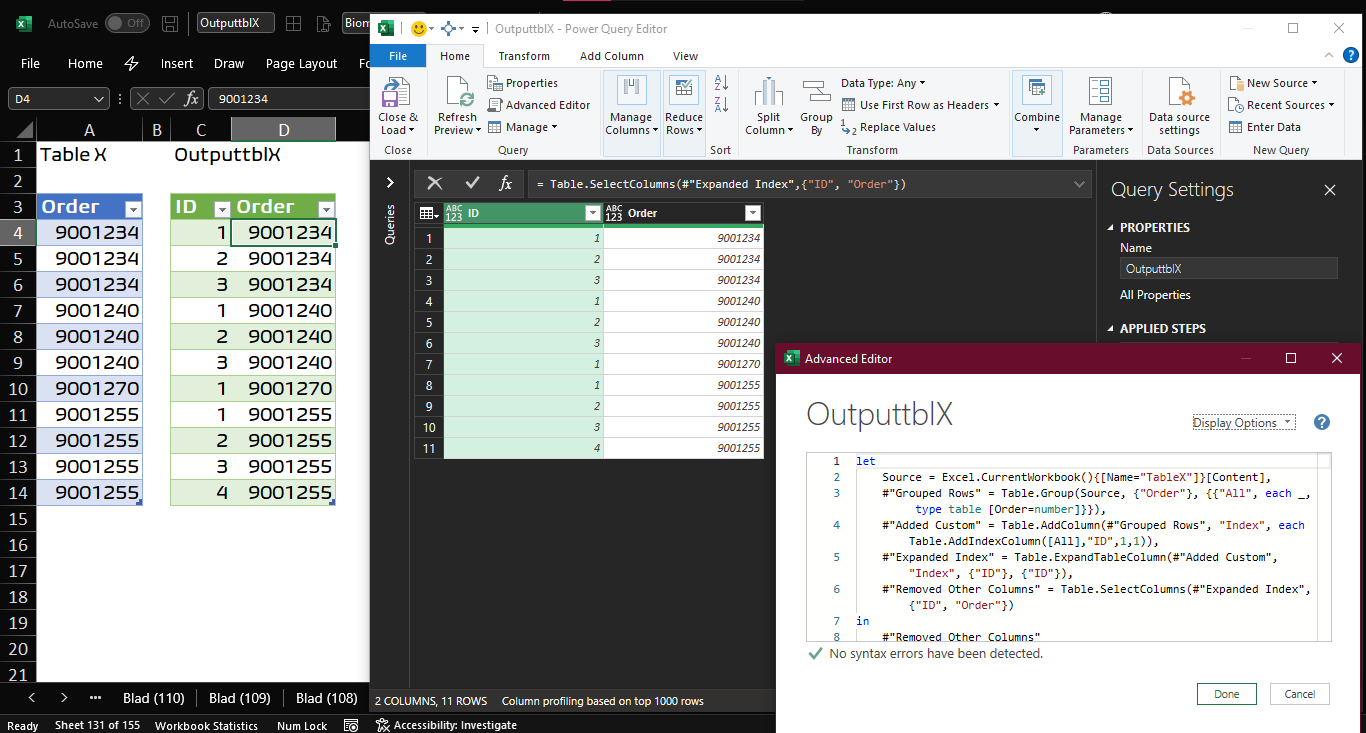The width and height of the screenshot is (1366, 733).
Task: Open the All Properties link
Action: (1155, 295)
